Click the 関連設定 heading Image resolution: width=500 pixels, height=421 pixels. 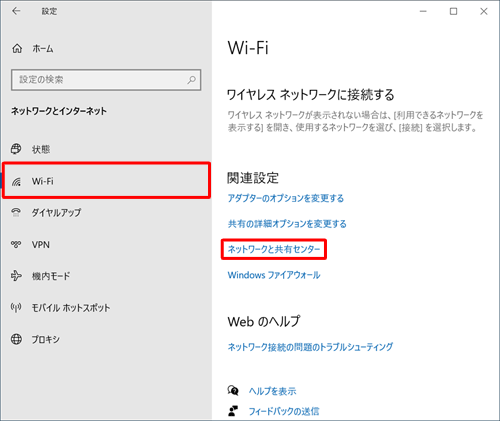pos(253,178)
